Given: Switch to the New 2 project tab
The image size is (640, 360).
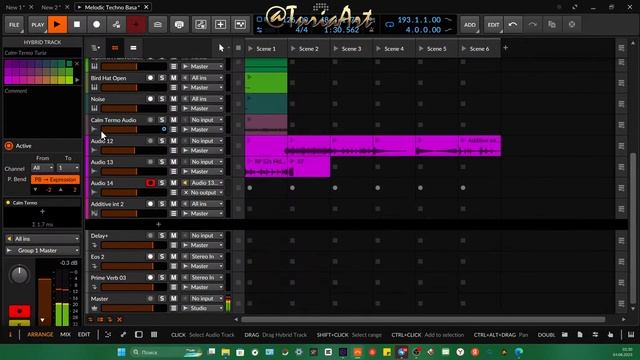Looking at the screenshot, I should pos(51,7).
